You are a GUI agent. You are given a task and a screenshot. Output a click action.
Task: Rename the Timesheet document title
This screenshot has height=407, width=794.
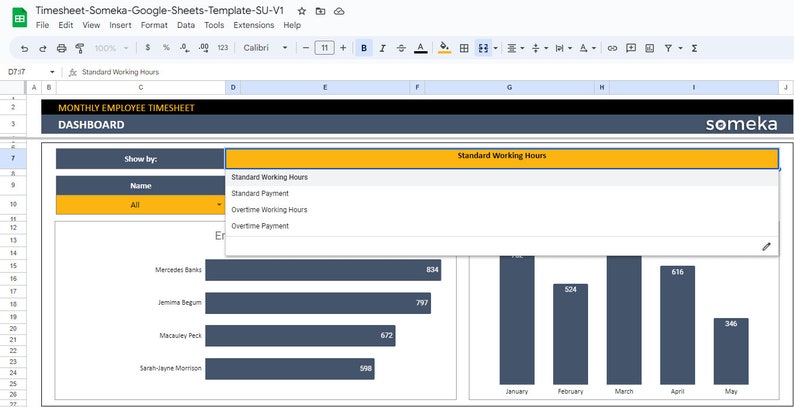160,11
